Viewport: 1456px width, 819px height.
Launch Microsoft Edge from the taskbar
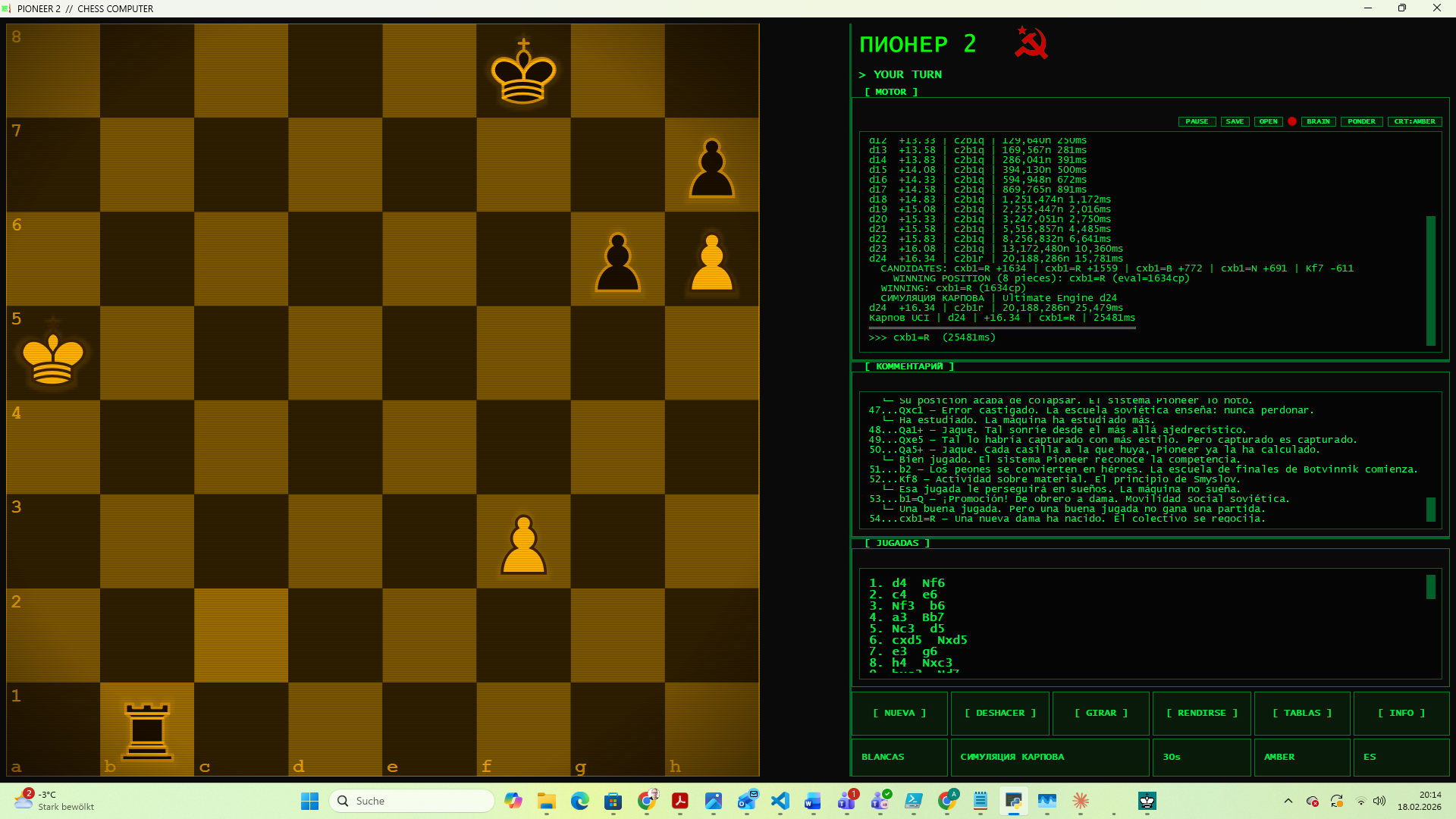click(580, 801)
